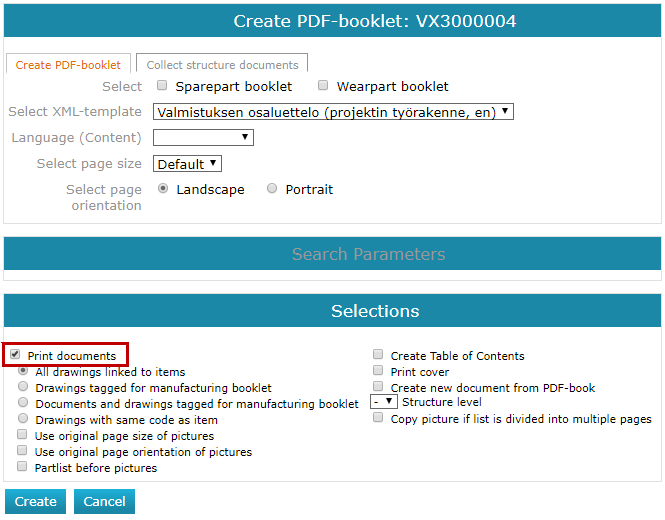Open the Structure level dropdown
Image resolution: width=665 pixels, height=520 pixels.
tap(383, 401)
